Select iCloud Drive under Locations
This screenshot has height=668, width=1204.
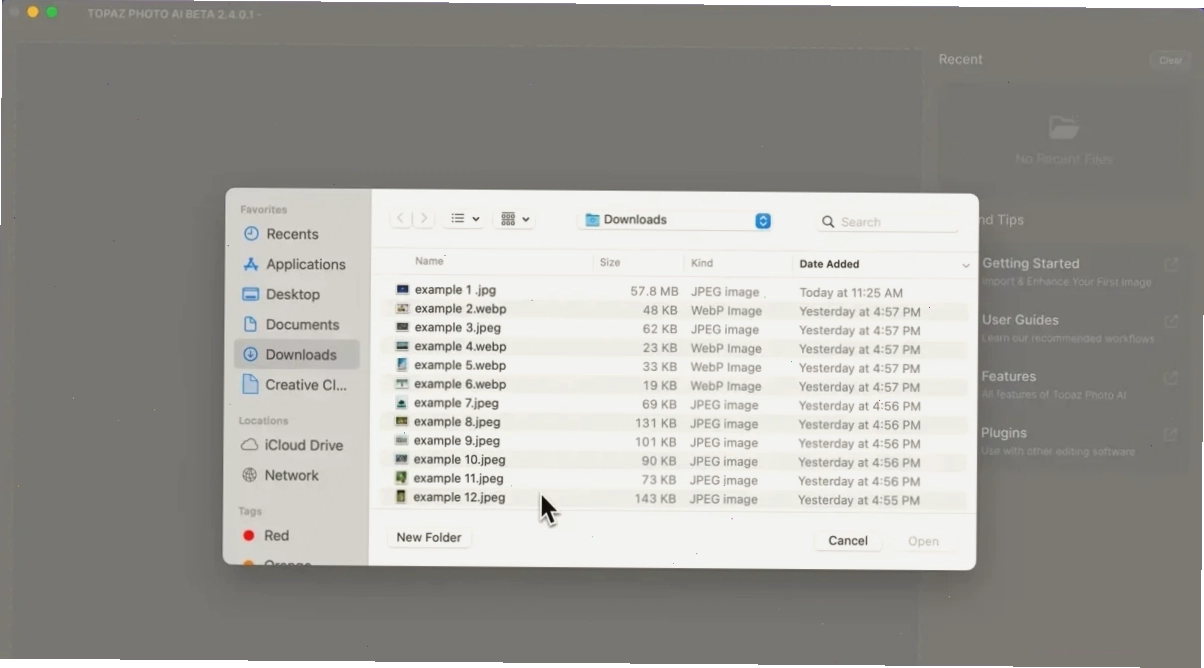[292, 445]
